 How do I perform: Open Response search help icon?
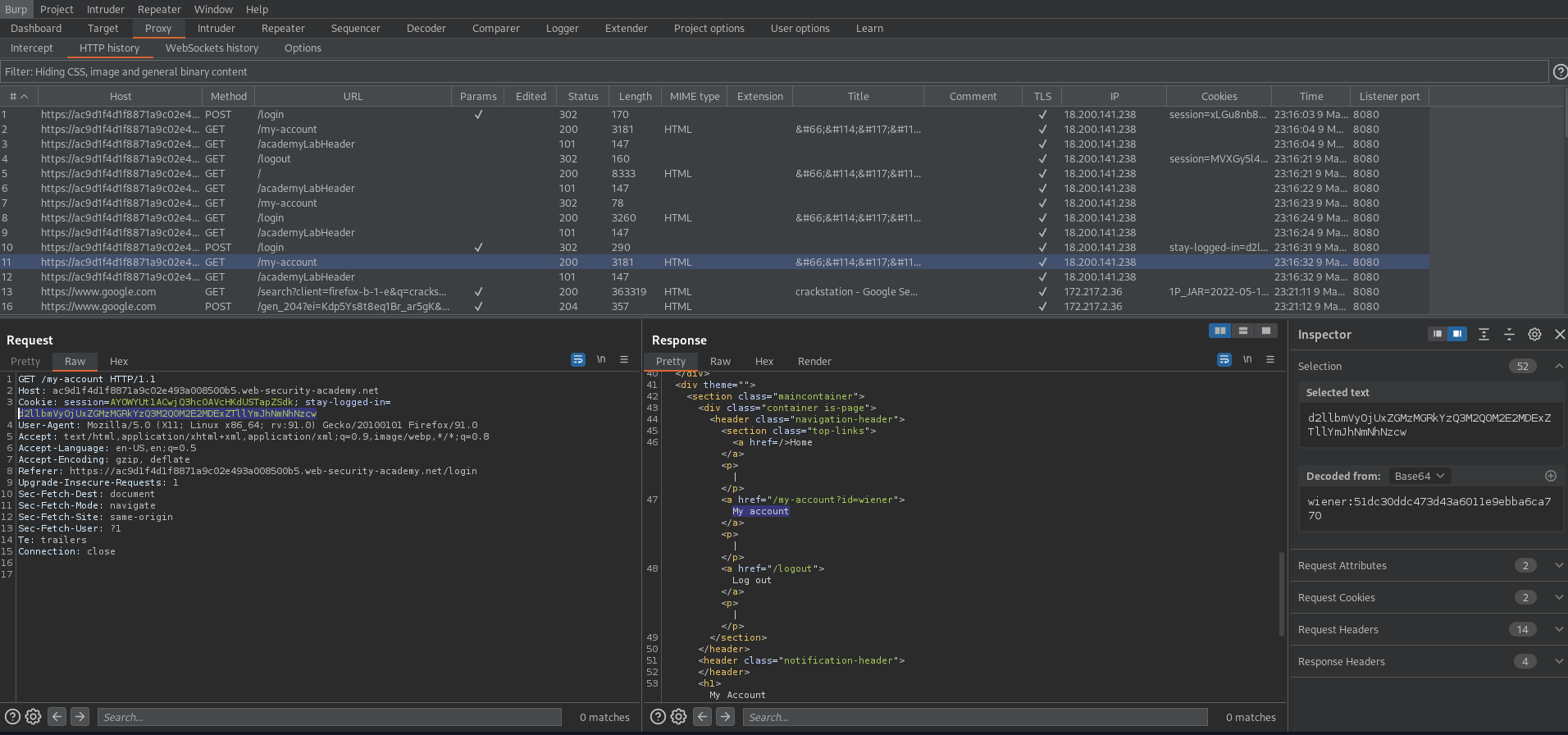pyautogui.click(x=658, y=717)
